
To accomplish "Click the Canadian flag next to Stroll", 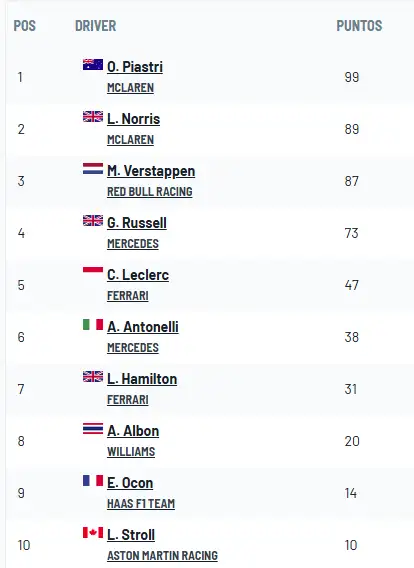I will click(x=93, y=532).
